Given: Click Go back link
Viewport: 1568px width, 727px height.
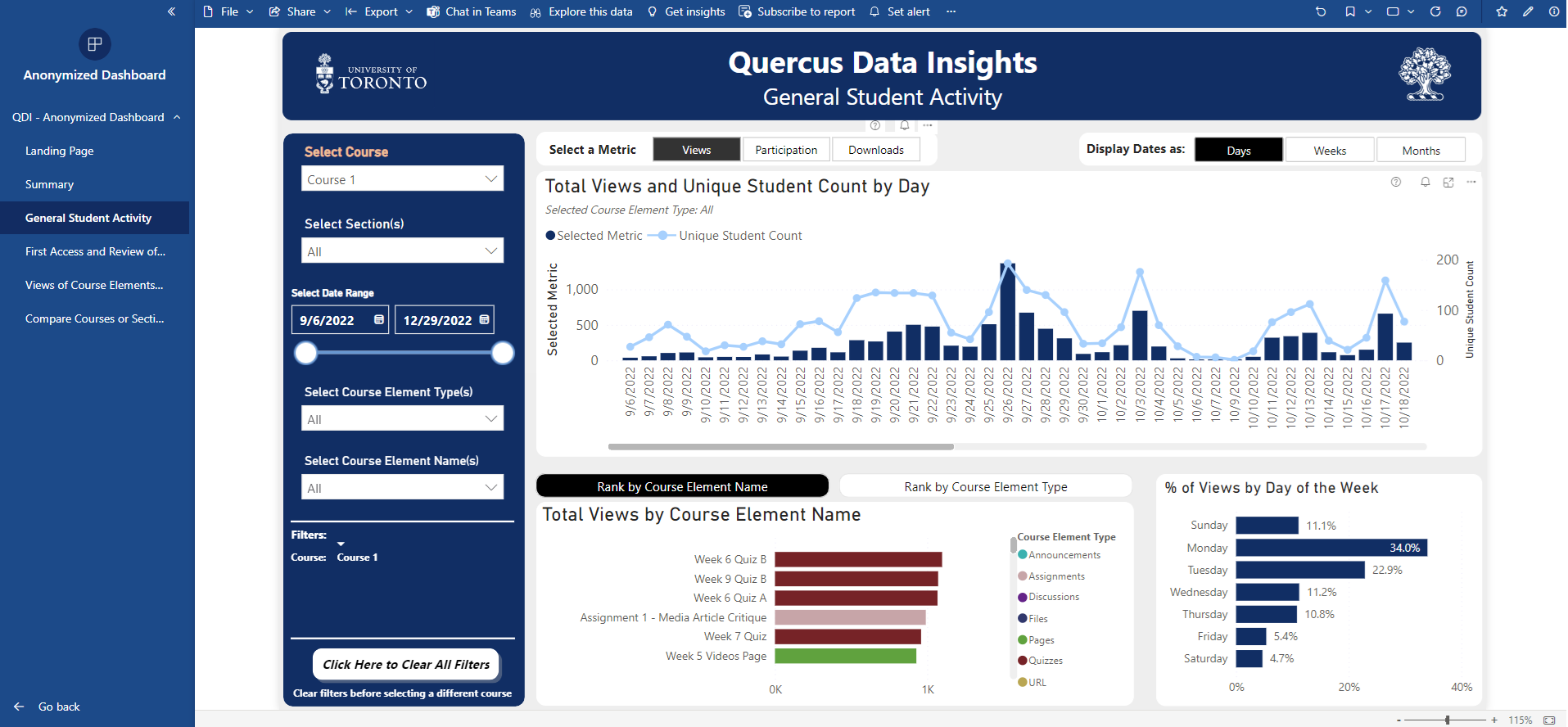Looking at the screenshot, I should click(47, 707).
